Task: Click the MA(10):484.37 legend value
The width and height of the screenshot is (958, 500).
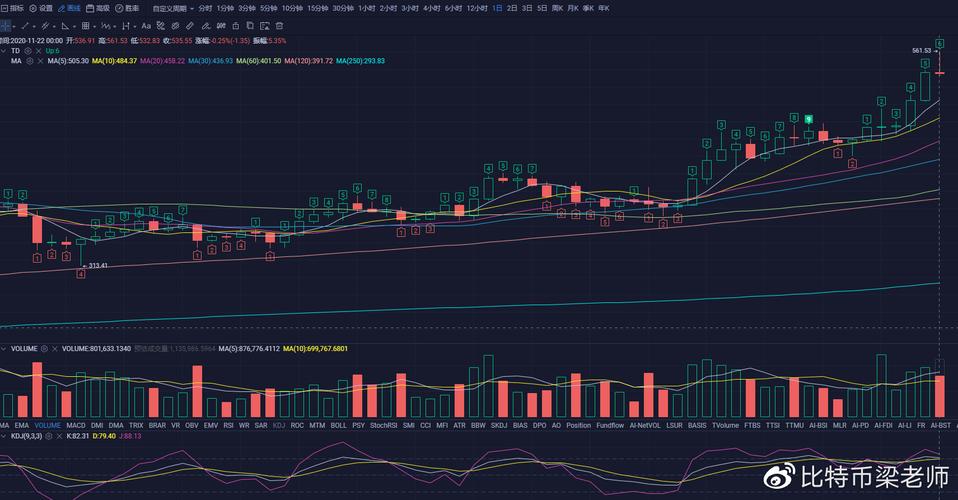Action: point(114,61)
